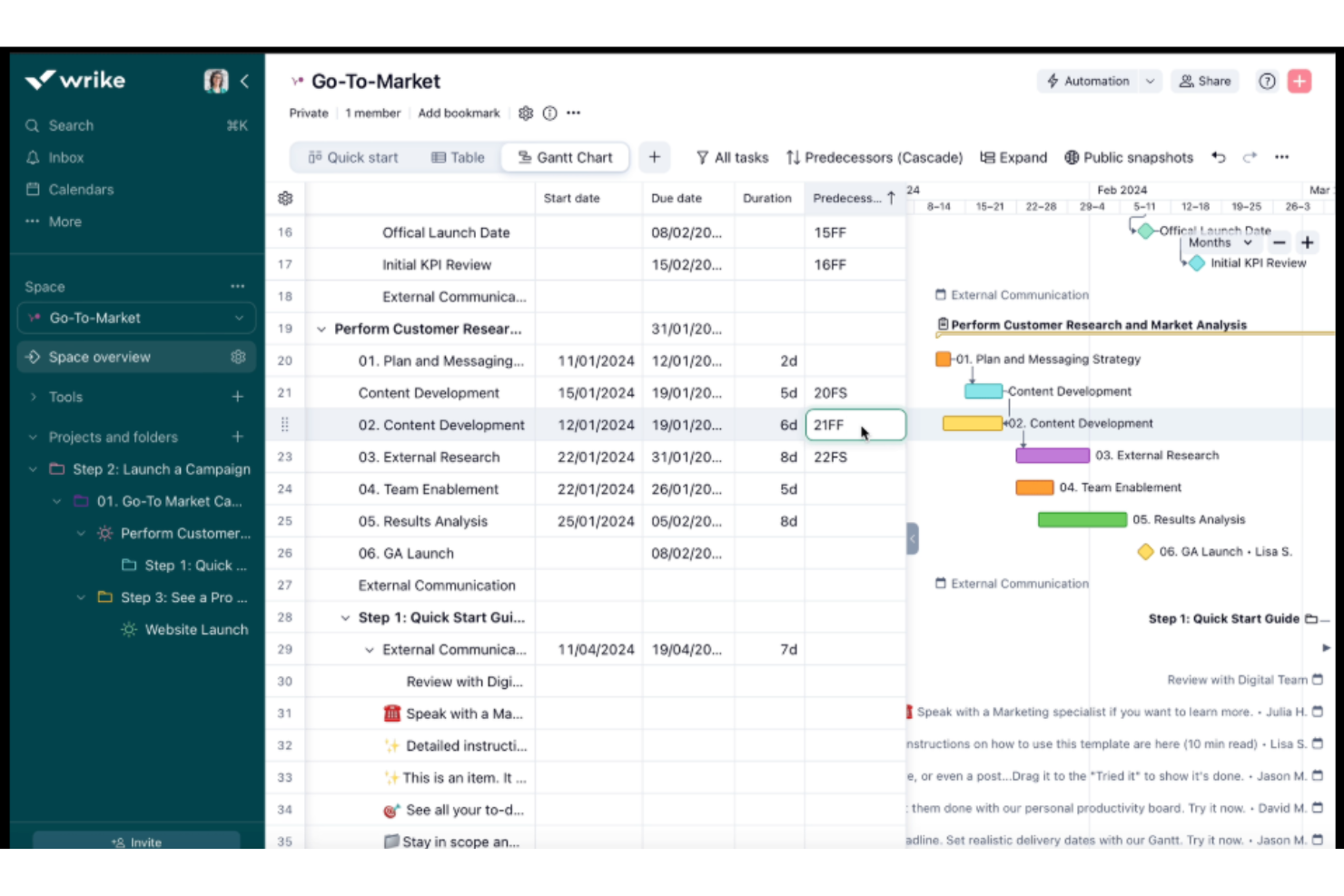Collapse the Perform Customer Research task group

click(322, 329)
